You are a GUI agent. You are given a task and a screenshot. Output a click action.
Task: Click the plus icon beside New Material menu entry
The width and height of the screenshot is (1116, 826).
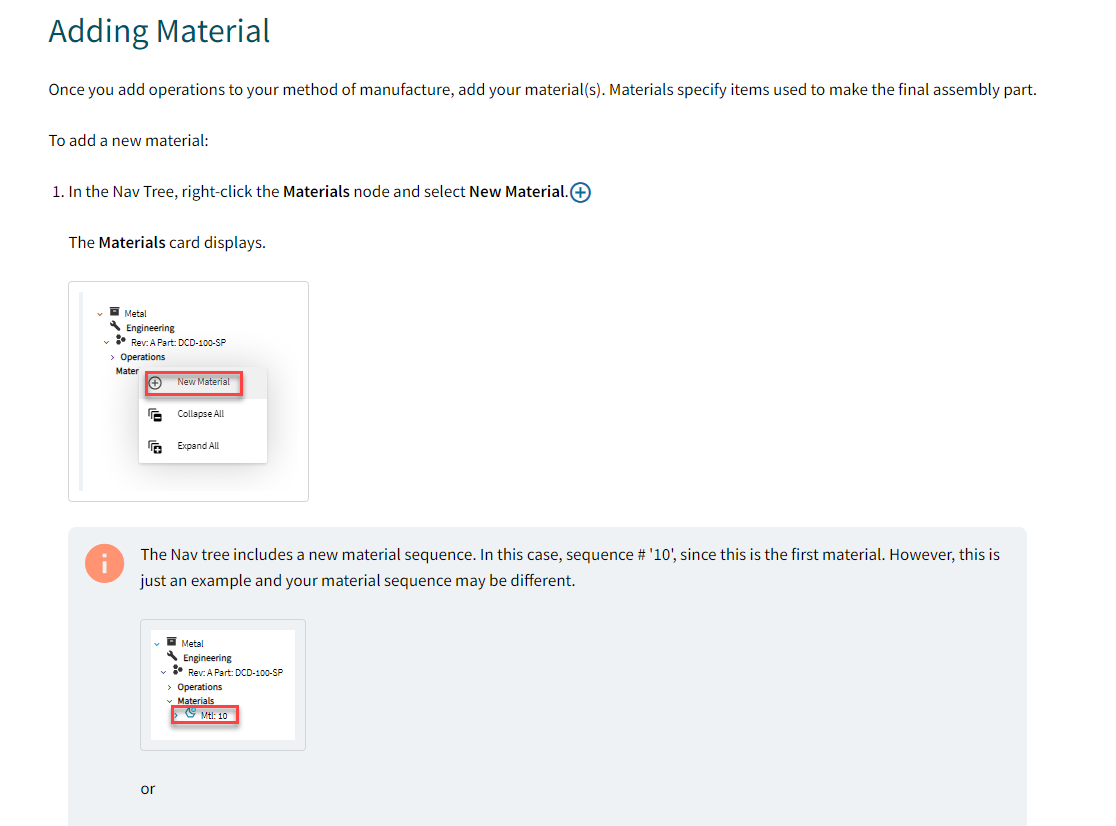pyautogui.click(x=155, y=382)
